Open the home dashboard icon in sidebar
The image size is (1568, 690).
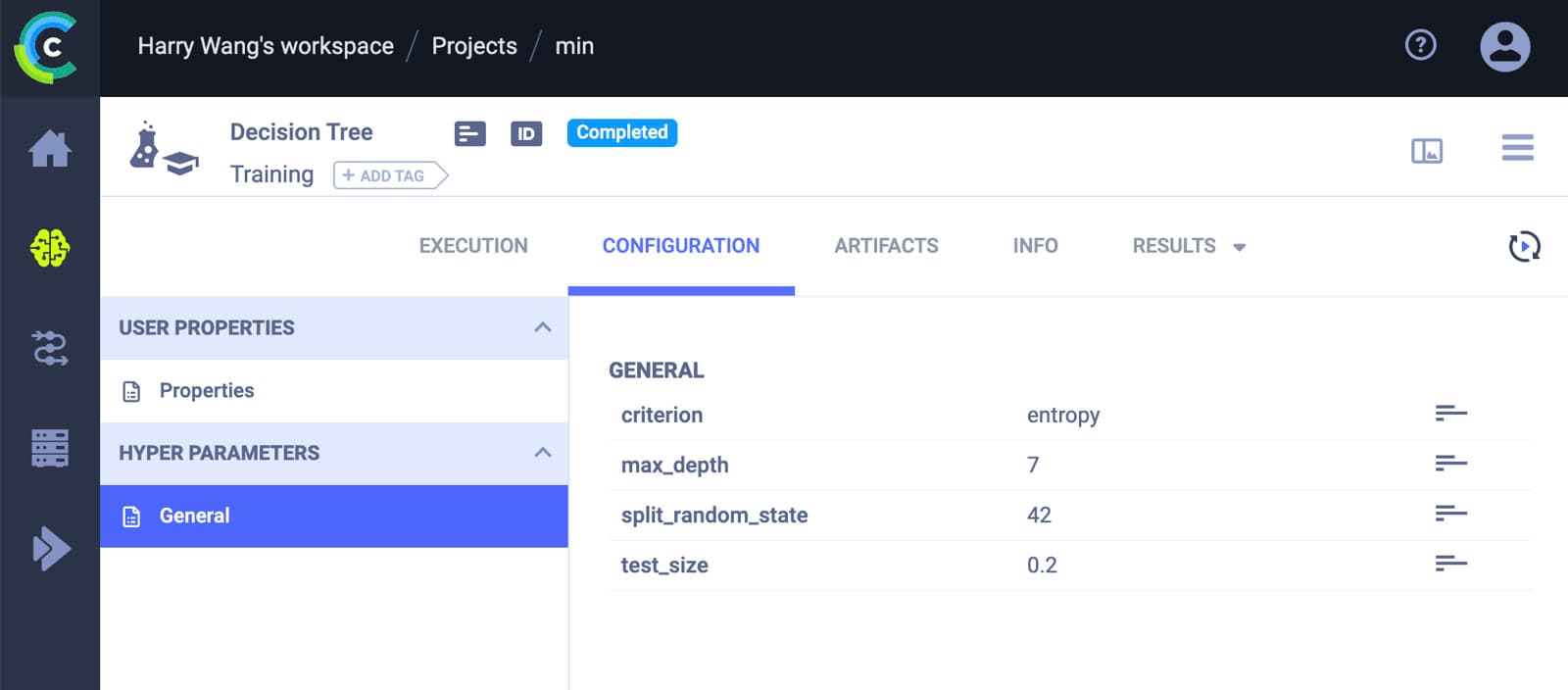(x=50, y=149)
